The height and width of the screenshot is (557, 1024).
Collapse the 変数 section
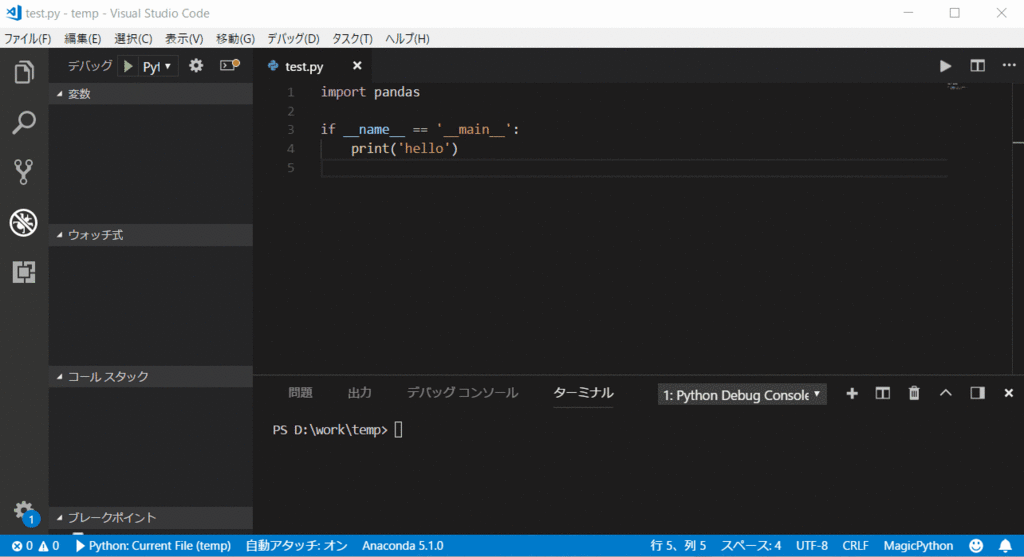(x=150, y=94)
